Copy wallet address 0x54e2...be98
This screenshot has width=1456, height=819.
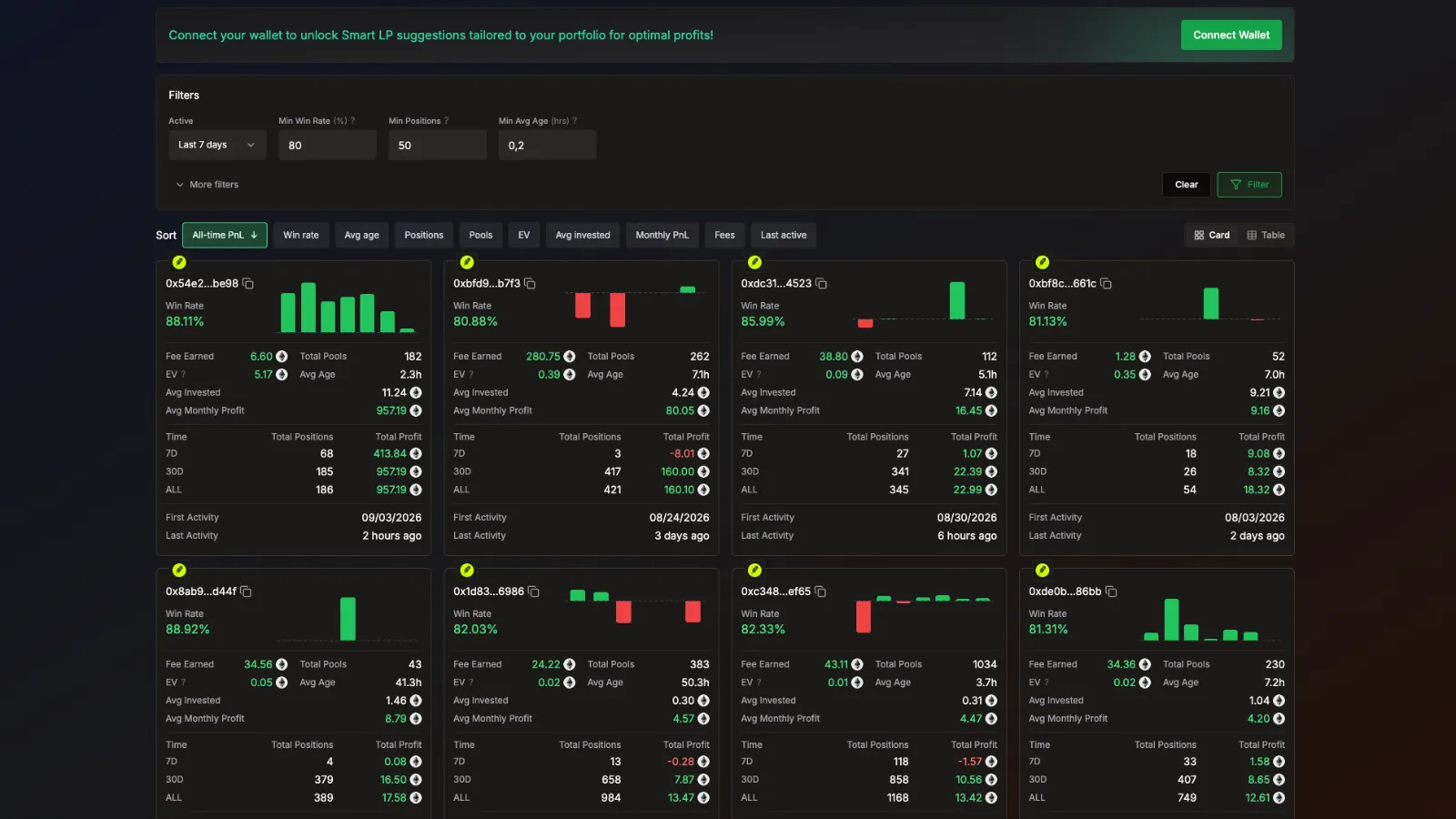coord(248,284)
